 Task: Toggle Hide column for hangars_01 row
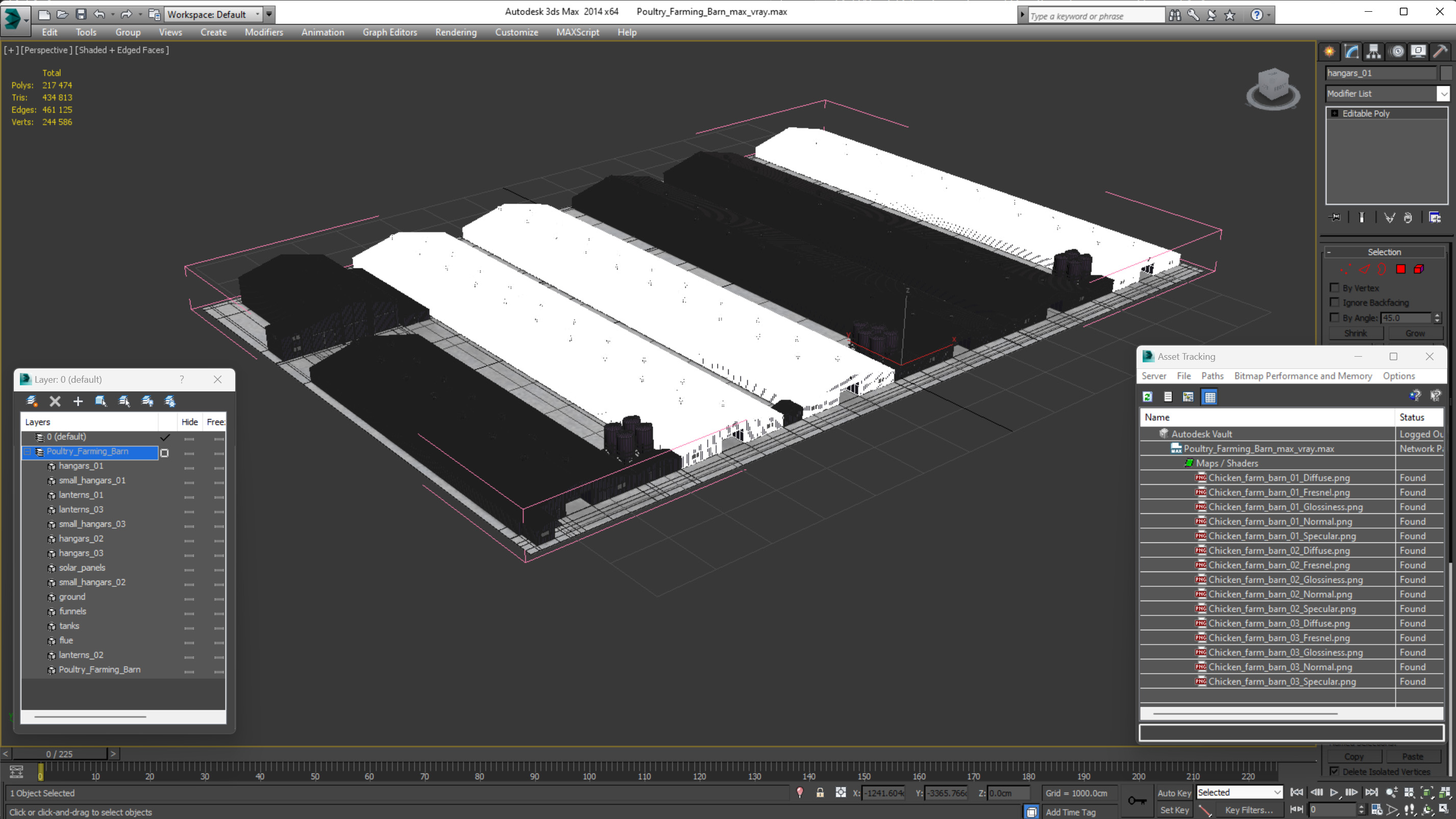click(x=189, y=467)
